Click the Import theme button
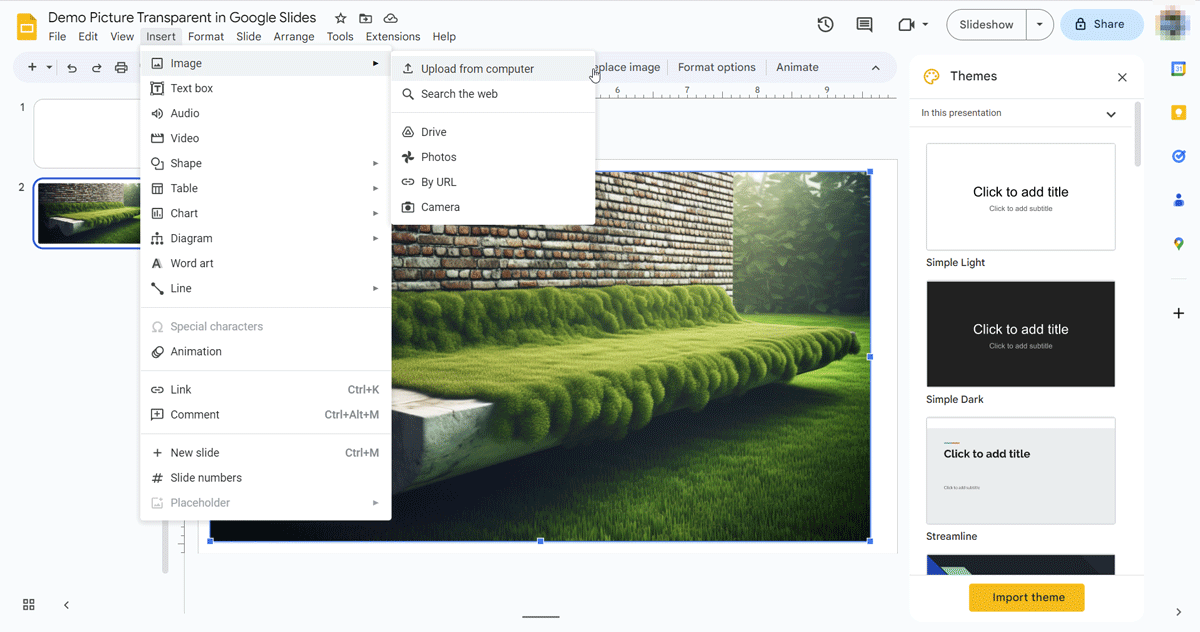 1027,598
